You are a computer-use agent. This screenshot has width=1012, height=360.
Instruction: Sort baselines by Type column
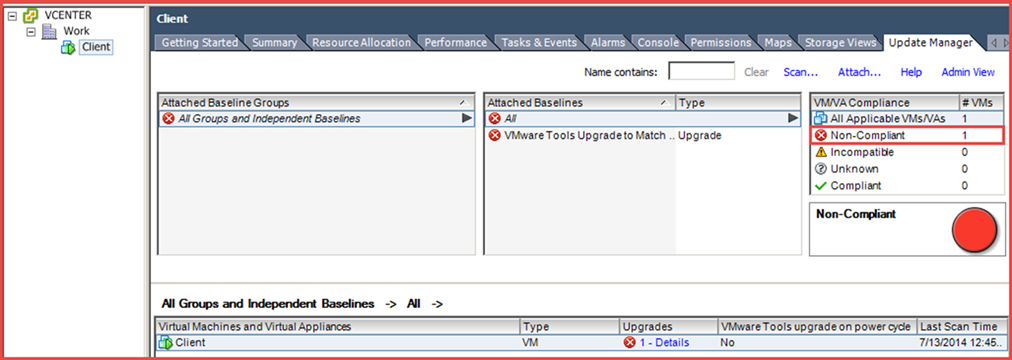point(738,103)
